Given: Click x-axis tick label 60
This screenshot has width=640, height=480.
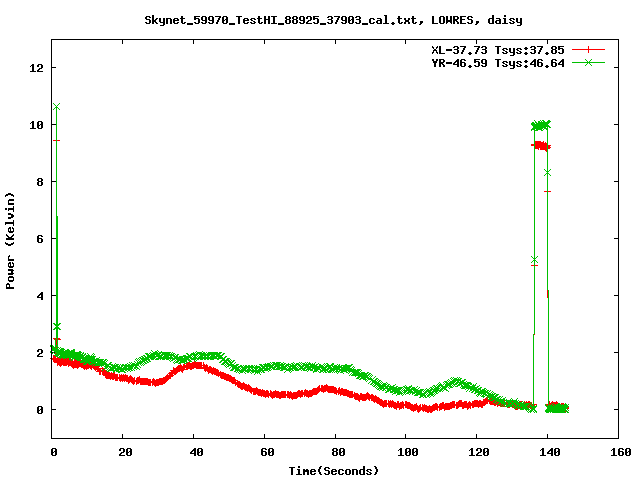Looking at the screenshot, I should coord(267,452).
